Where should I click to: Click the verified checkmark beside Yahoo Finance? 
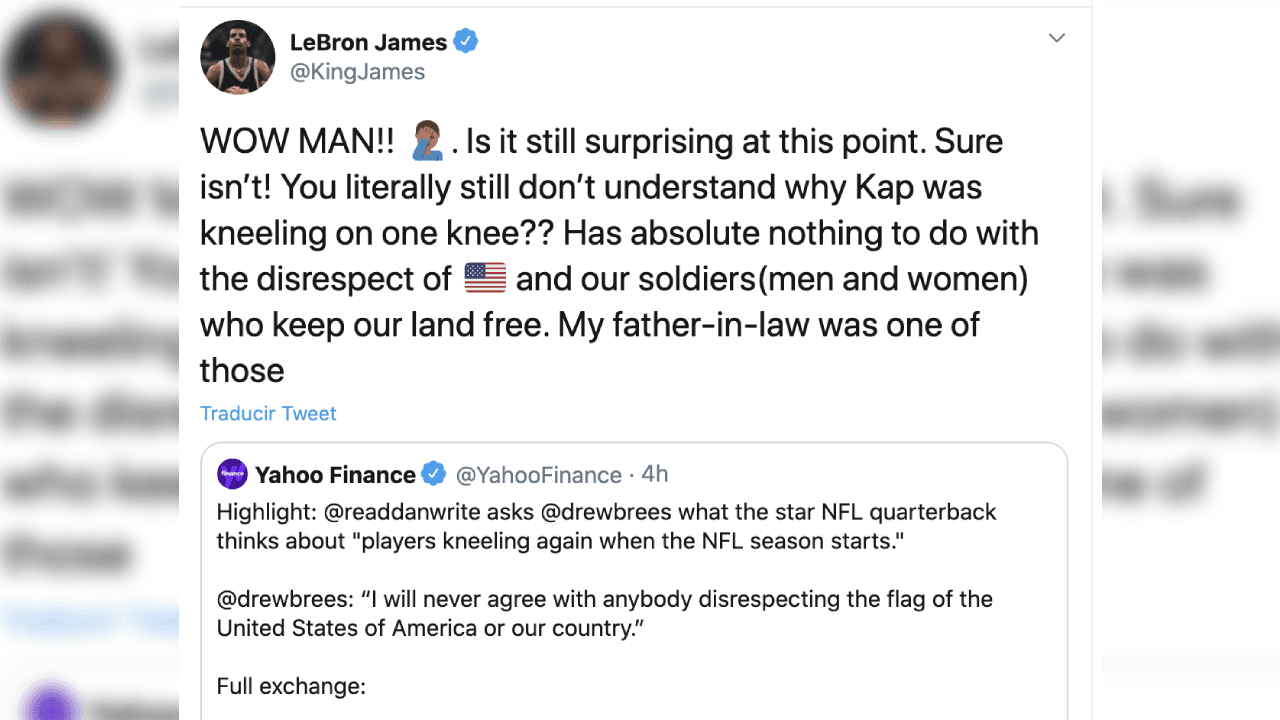click(x=434, y=474)
